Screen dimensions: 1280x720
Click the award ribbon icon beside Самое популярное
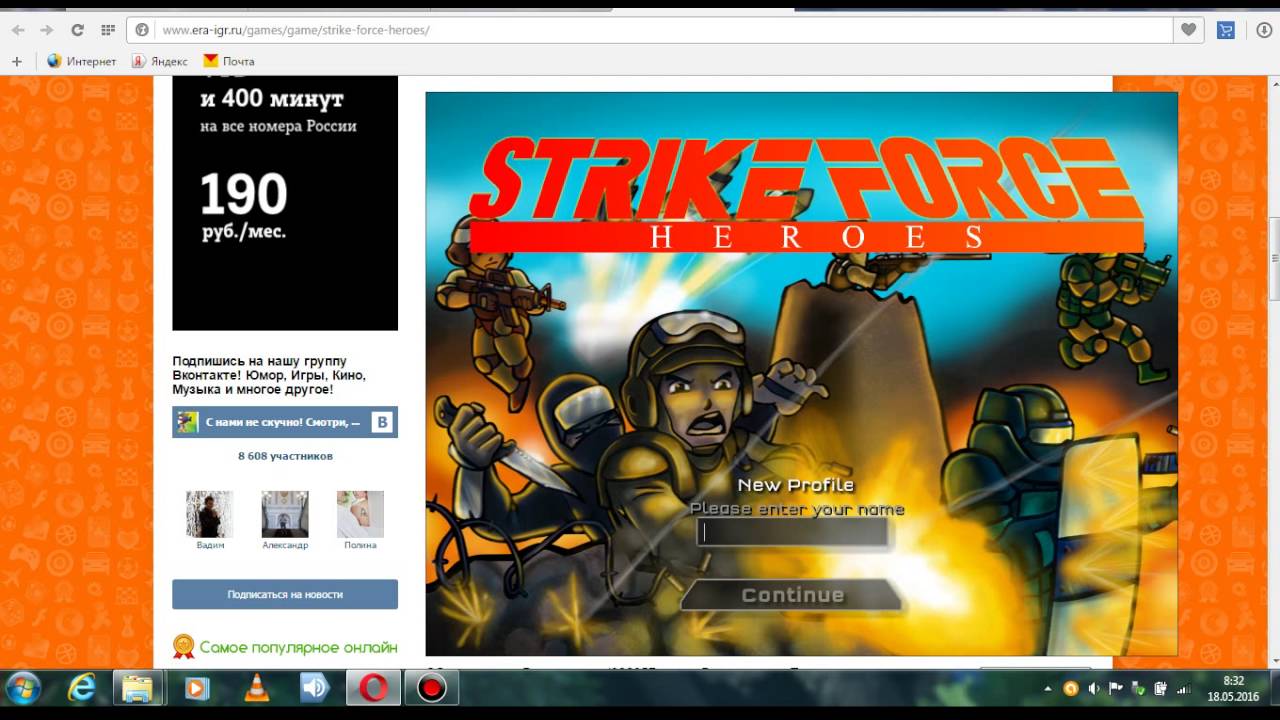183,647
